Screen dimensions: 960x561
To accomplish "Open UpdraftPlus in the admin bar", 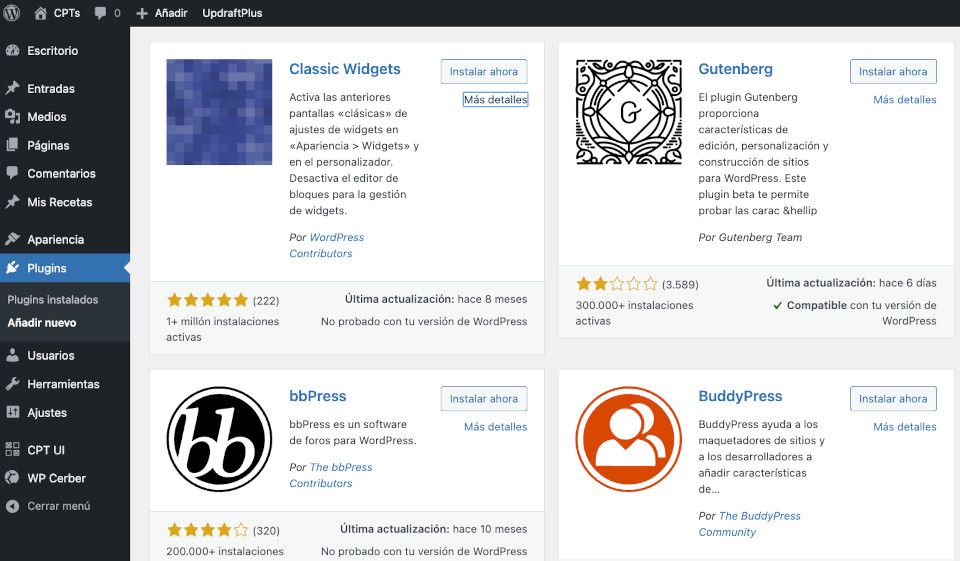I will pos(232,13).
